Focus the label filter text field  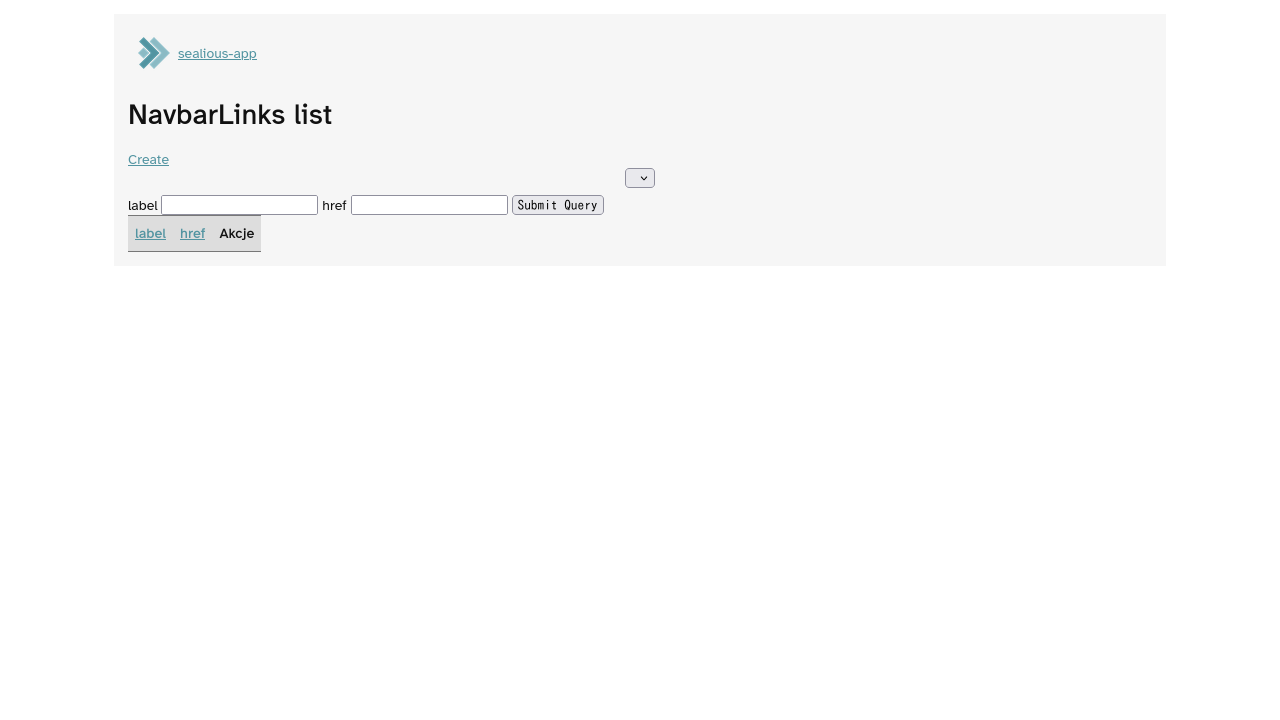[239, 205]
